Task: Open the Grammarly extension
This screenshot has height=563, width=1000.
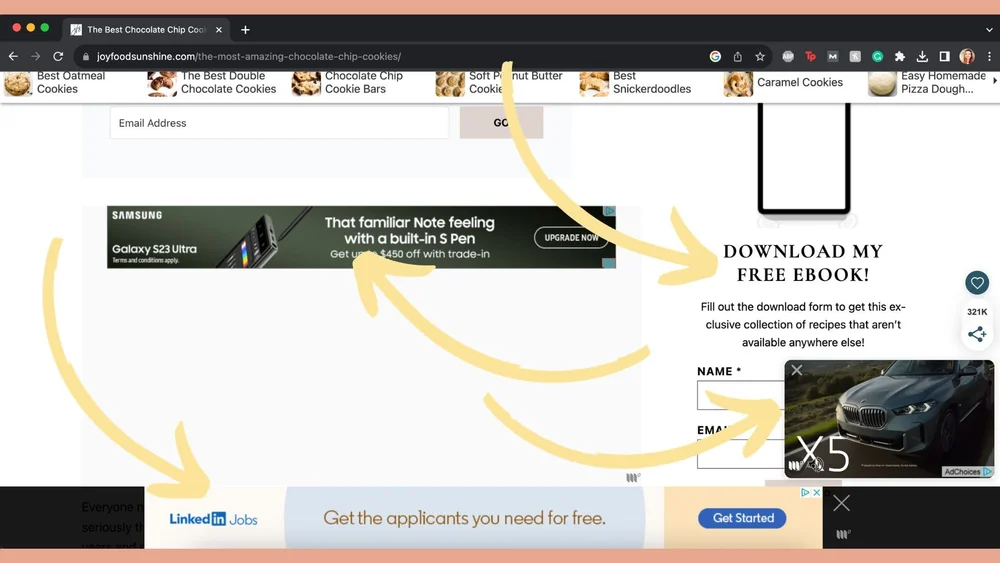Action: 878,56
